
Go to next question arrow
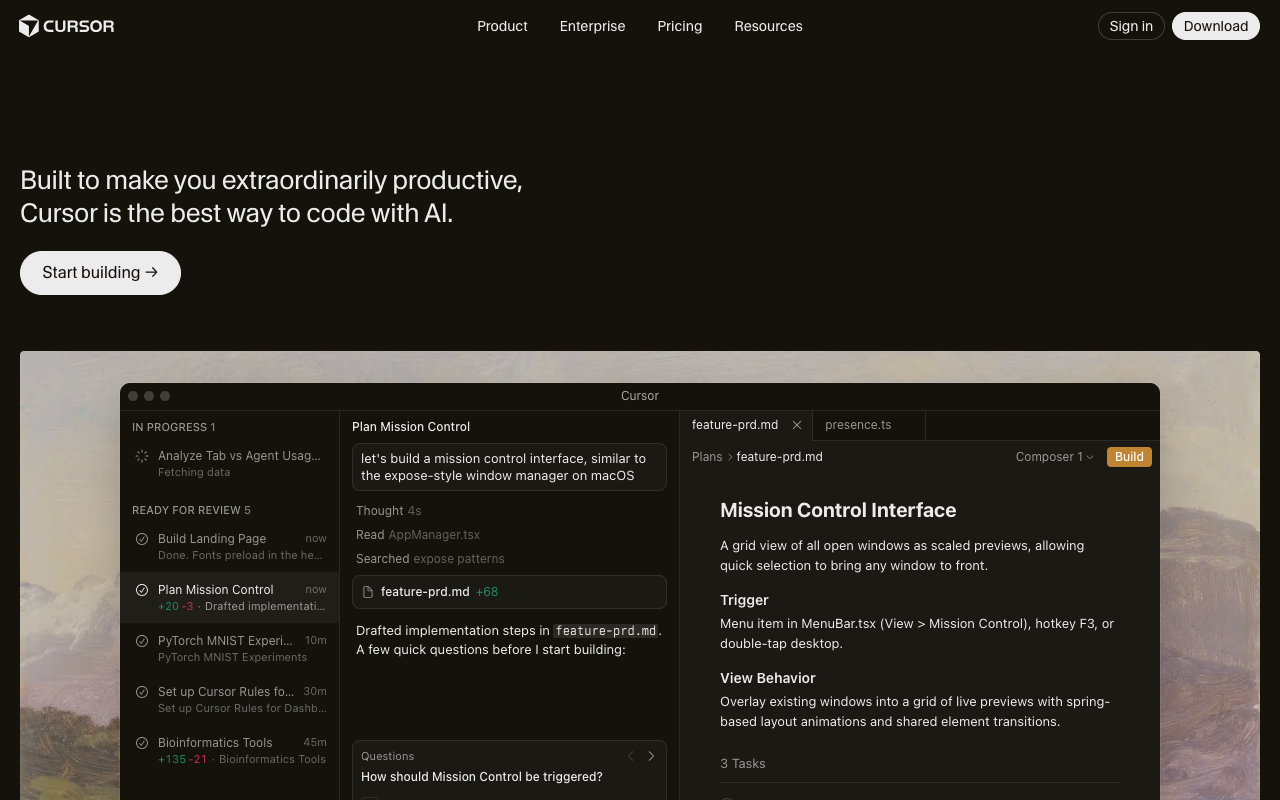point(651,756)
